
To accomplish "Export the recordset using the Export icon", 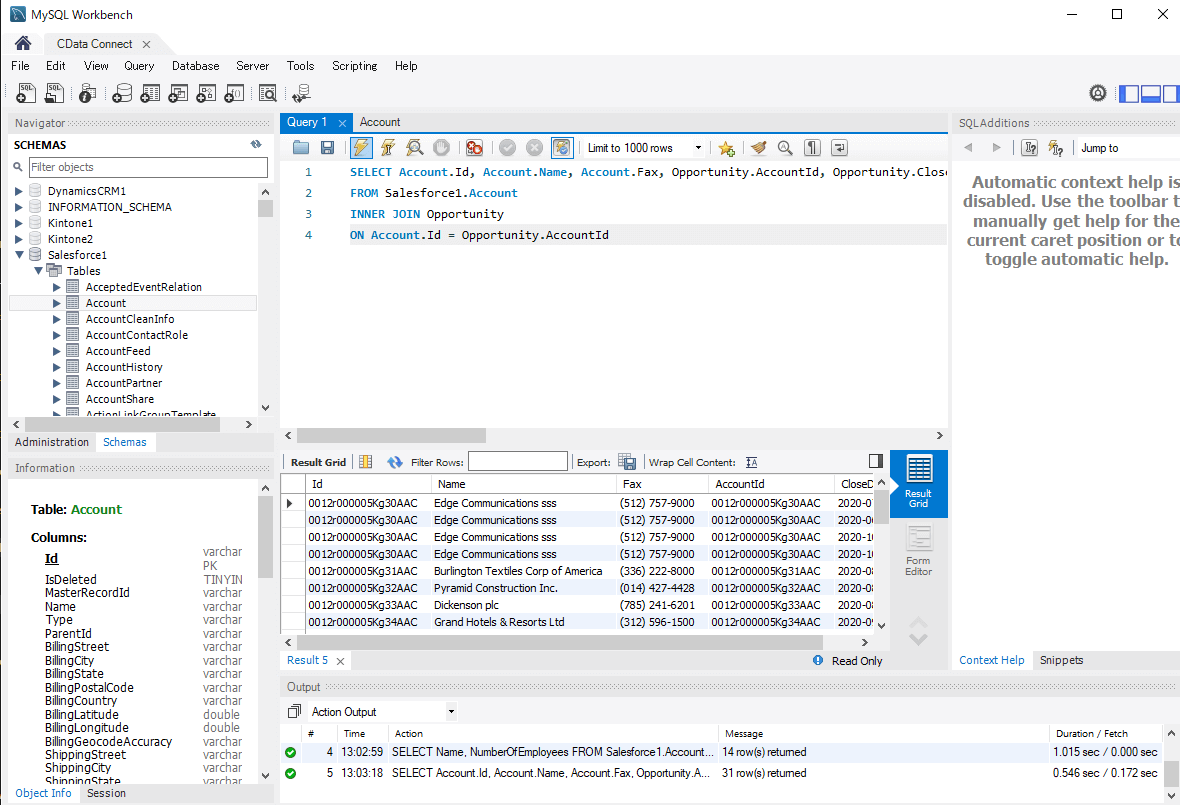I will point(627,462).
